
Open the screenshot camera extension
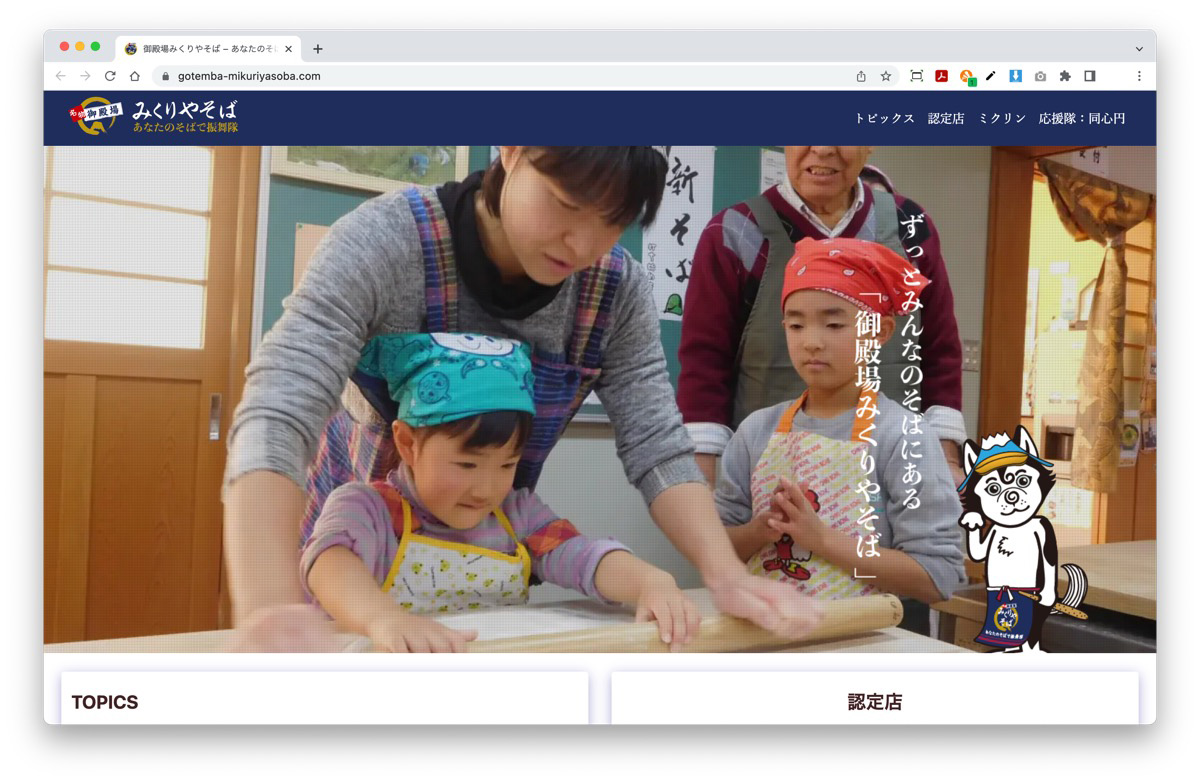(1041, 76)
